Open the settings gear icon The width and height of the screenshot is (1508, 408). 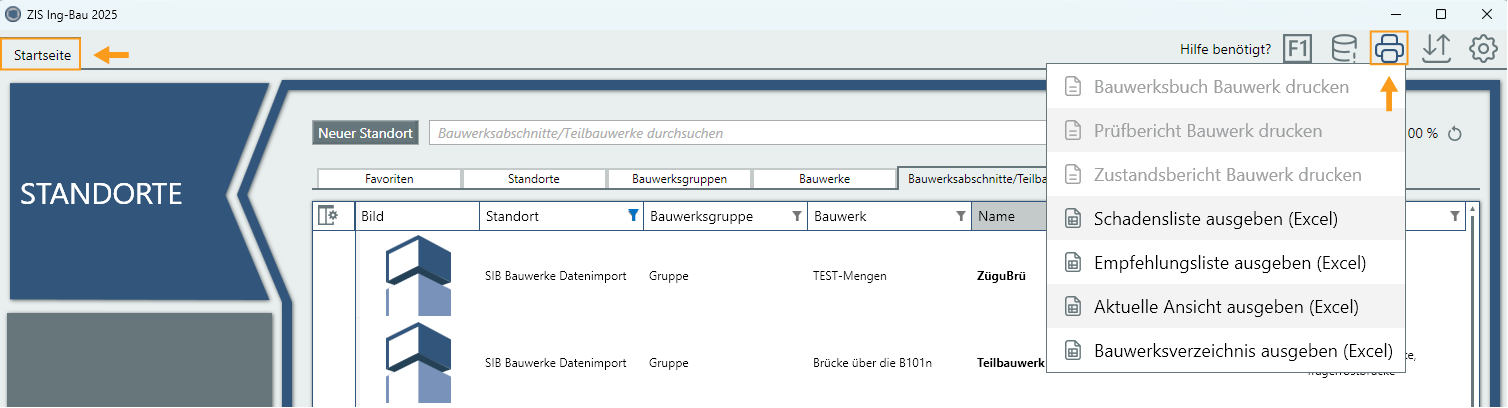click(x=1482, y=48)
